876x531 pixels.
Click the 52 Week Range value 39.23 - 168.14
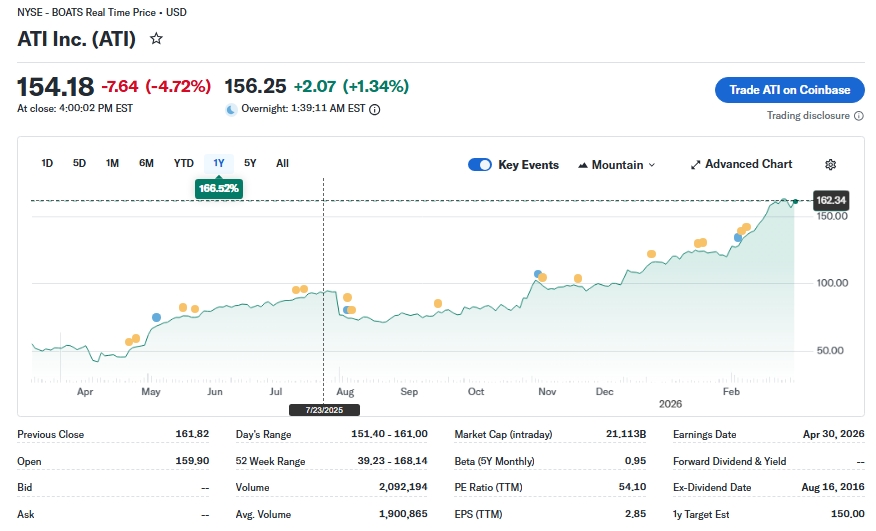pyautogui.click(x=392, y=461)
